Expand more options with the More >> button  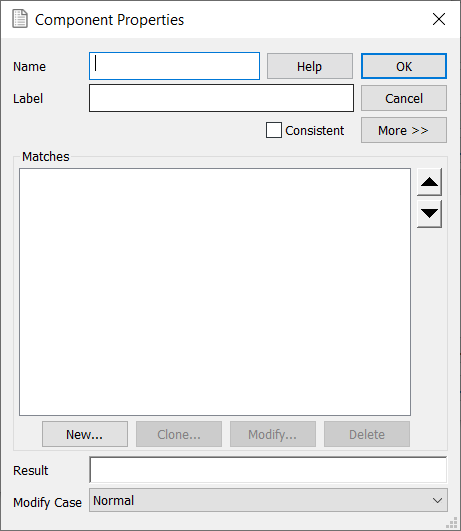coord(404,130)
